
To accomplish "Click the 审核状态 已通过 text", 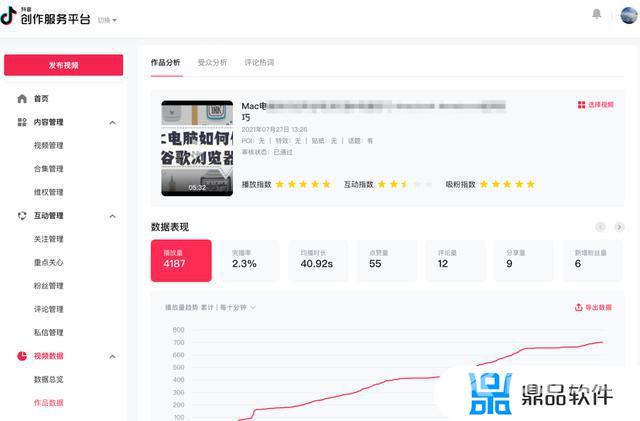I will click(x=267, y=152).
